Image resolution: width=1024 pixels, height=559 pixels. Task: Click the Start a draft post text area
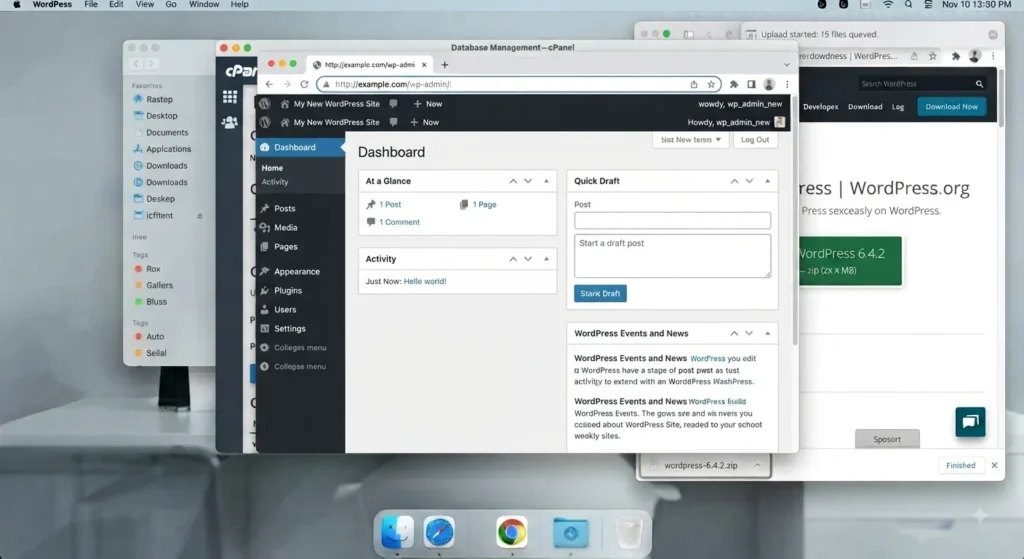click(x=672, y=256)
